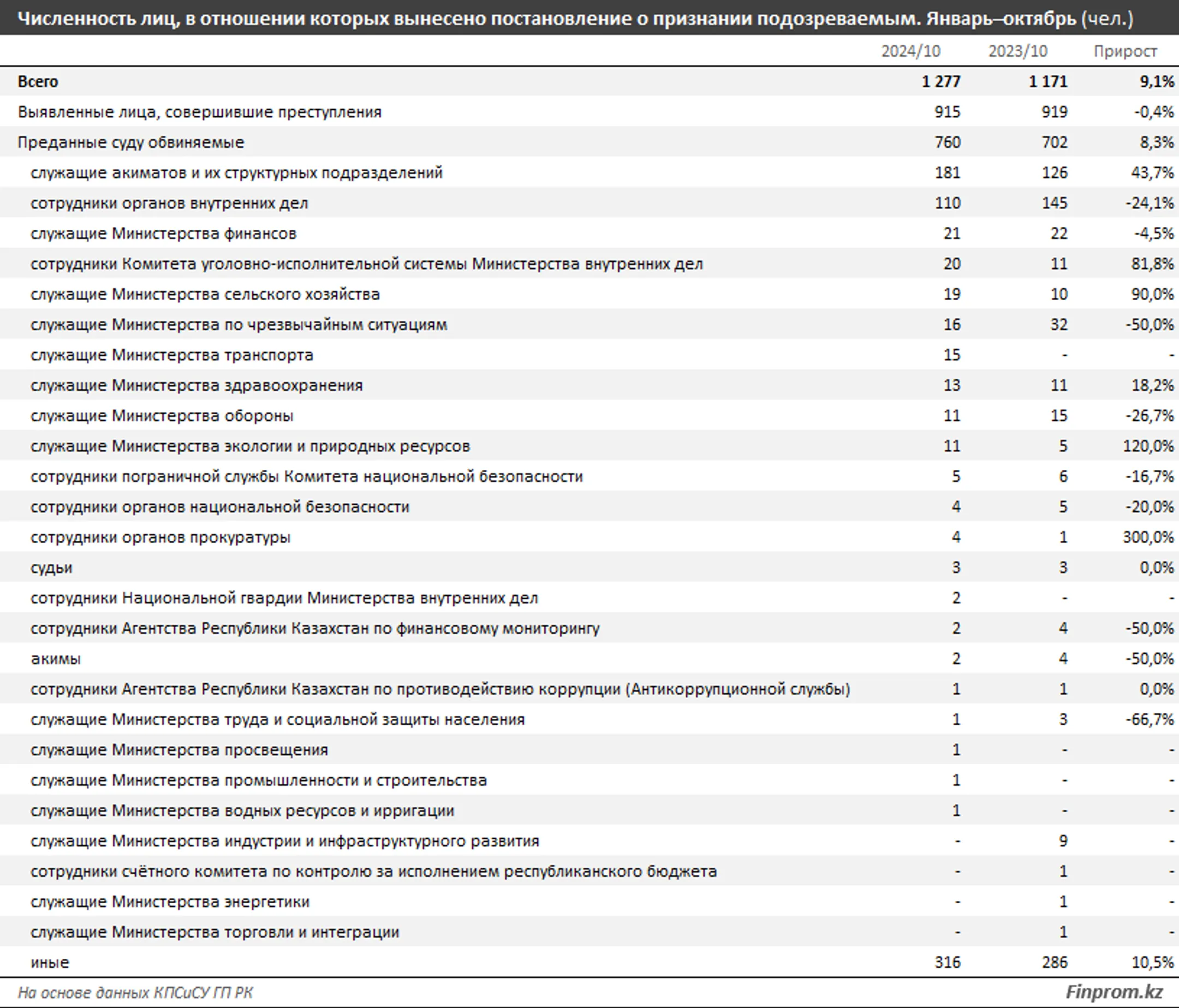Click "Преданные суду обвиняемые" row label
1179x1008 pixels.
(x=131, y=143)
